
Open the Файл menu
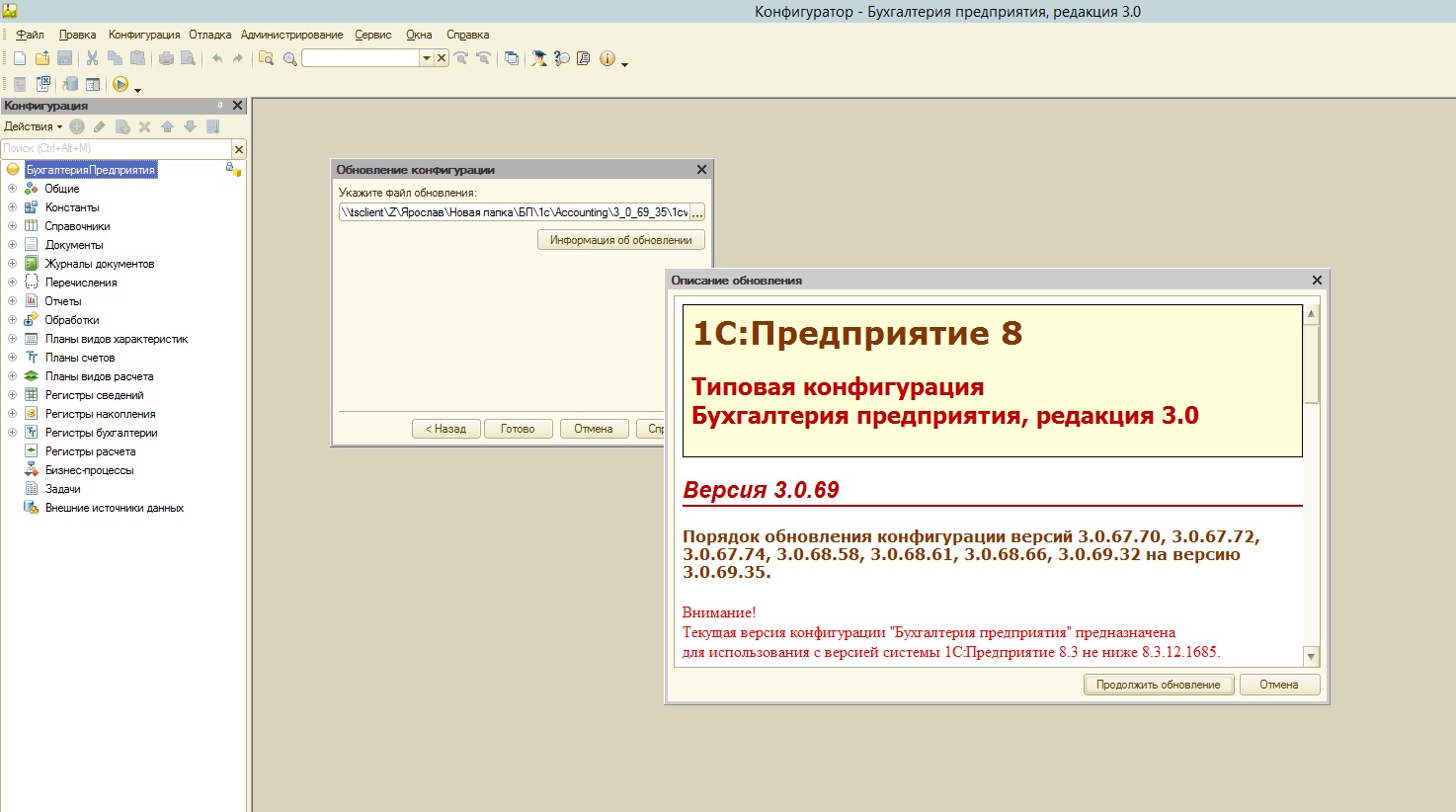coord(30,35)
